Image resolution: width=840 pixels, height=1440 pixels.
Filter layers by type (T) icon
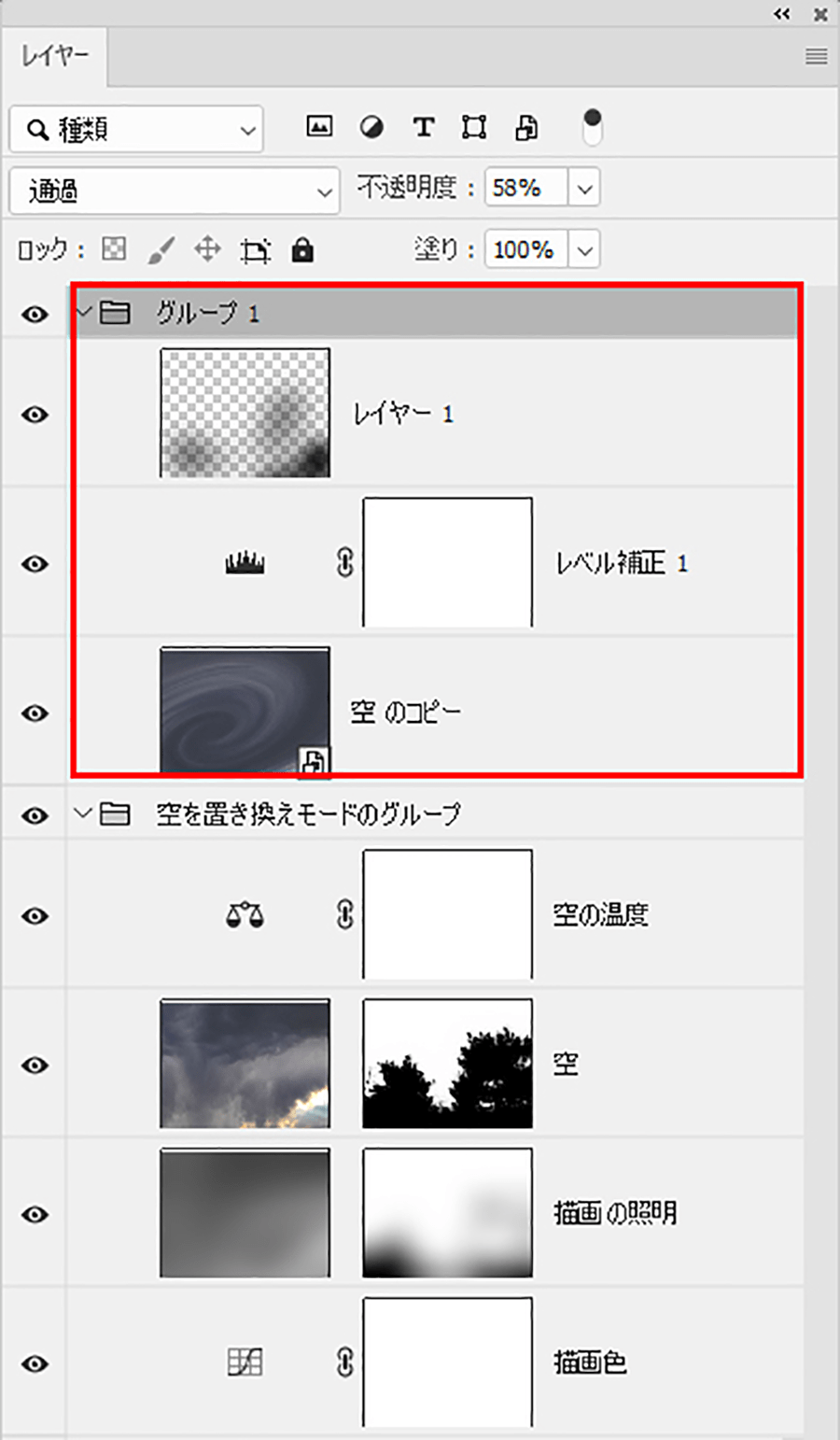click(x=424, y=127)
